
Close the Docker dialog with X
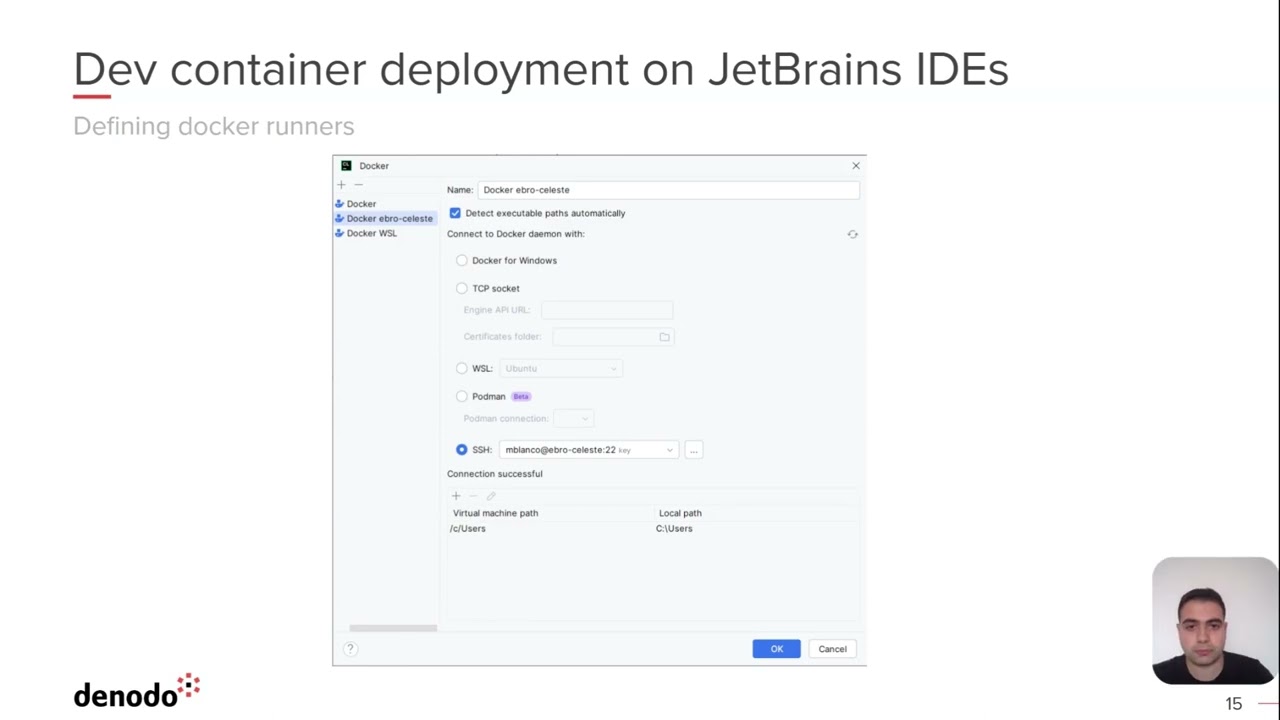[855, 166]
